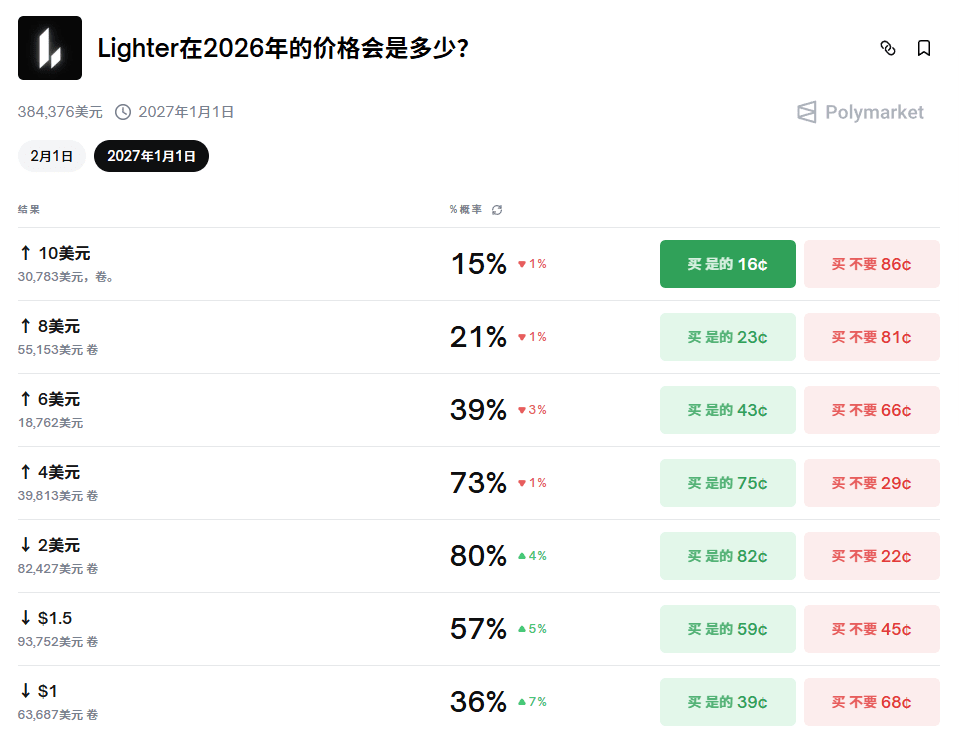
Task: Click the Polymarket logo
Action: pos(861,112)
